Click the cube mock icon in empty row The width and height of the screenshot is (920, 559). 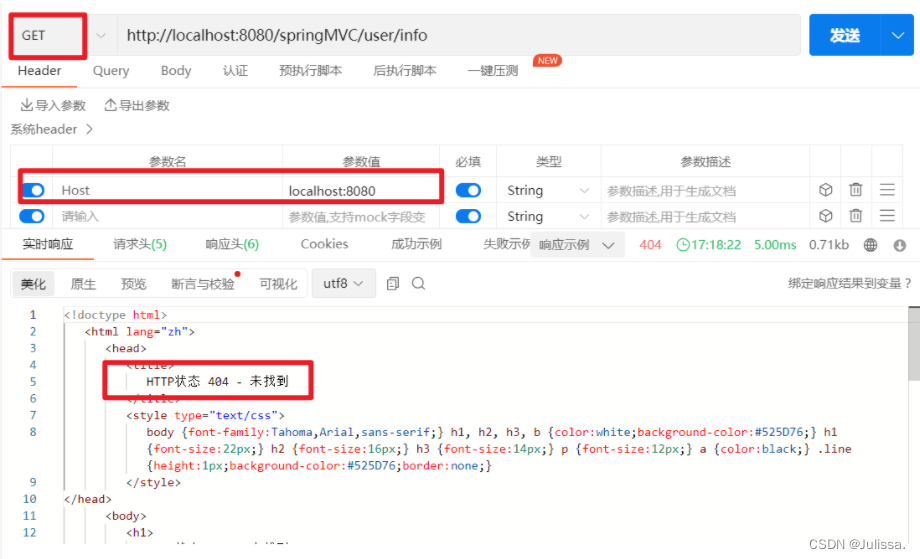point(826,216)
